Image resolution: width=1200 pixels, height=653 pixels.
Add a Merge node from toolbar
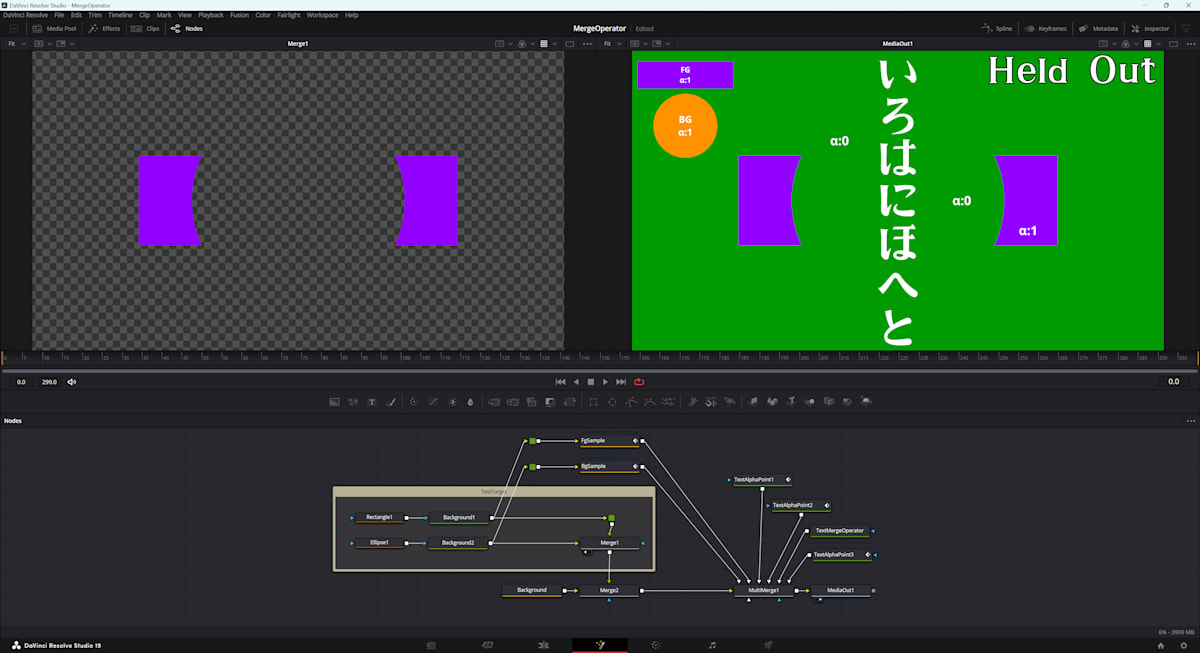pyautogui.click(x=494, y=402)
